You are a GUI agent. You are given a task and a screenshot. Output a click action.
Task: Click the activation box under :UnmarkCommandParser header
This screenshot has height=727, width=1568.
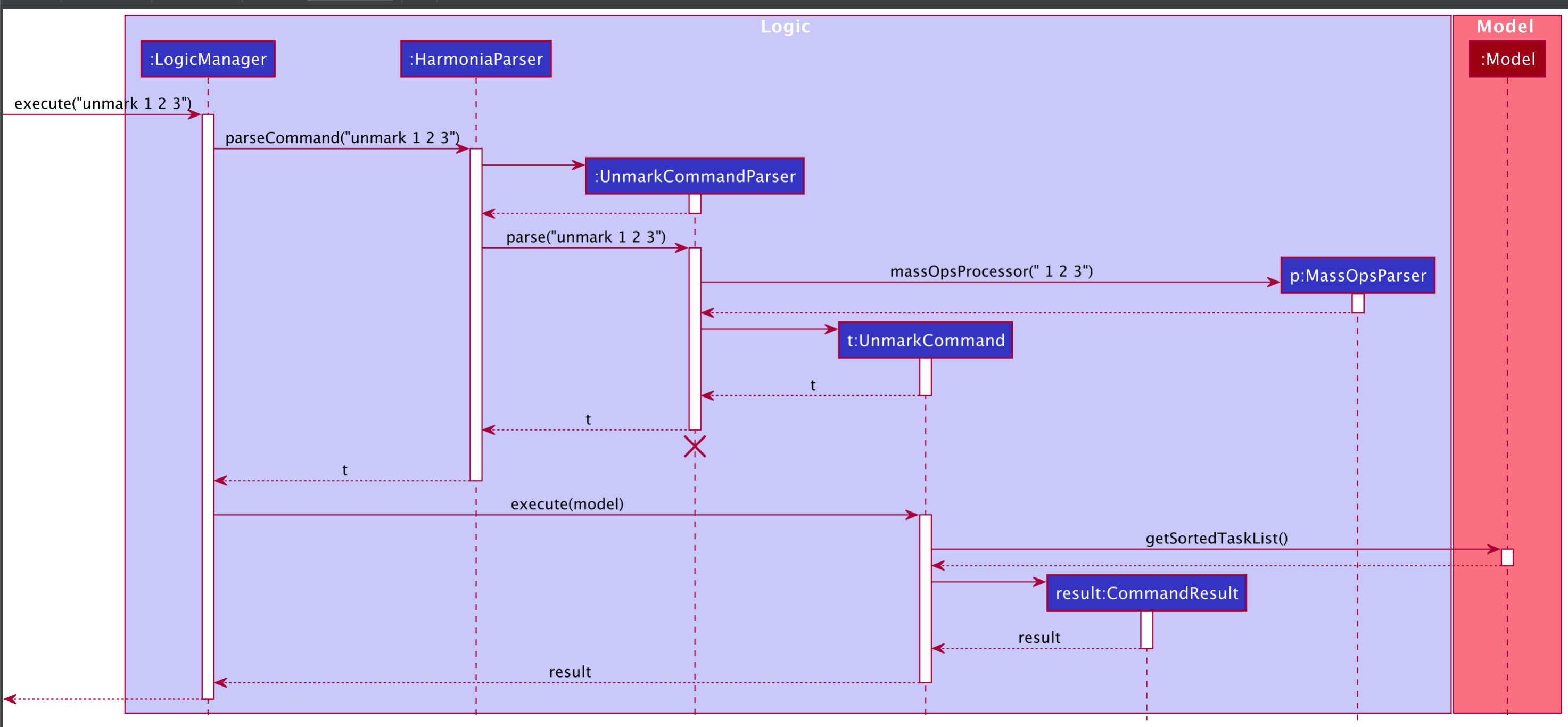point(695,204)
